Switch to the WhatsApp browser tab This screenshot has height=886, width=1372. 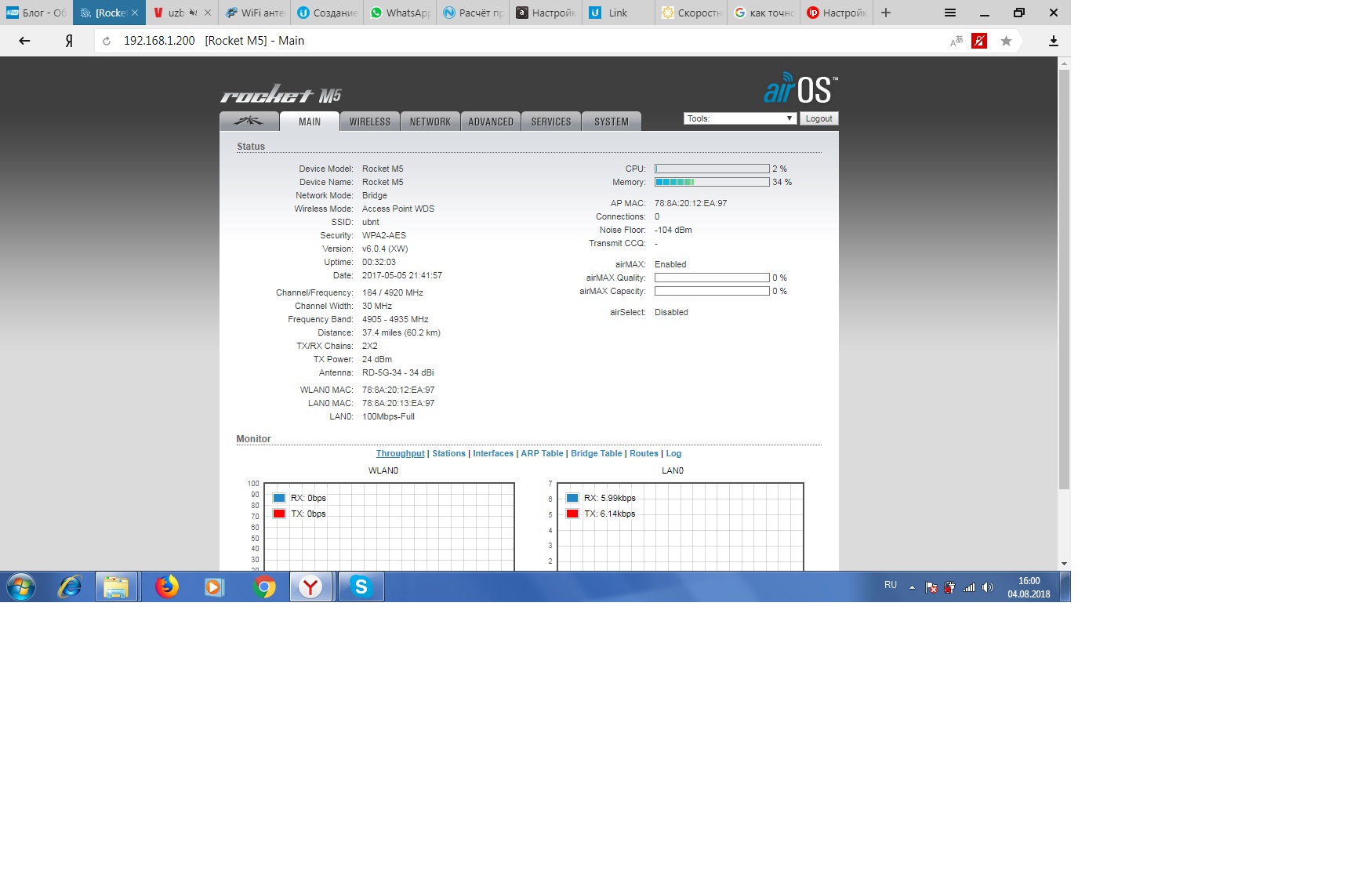(400, 13)
